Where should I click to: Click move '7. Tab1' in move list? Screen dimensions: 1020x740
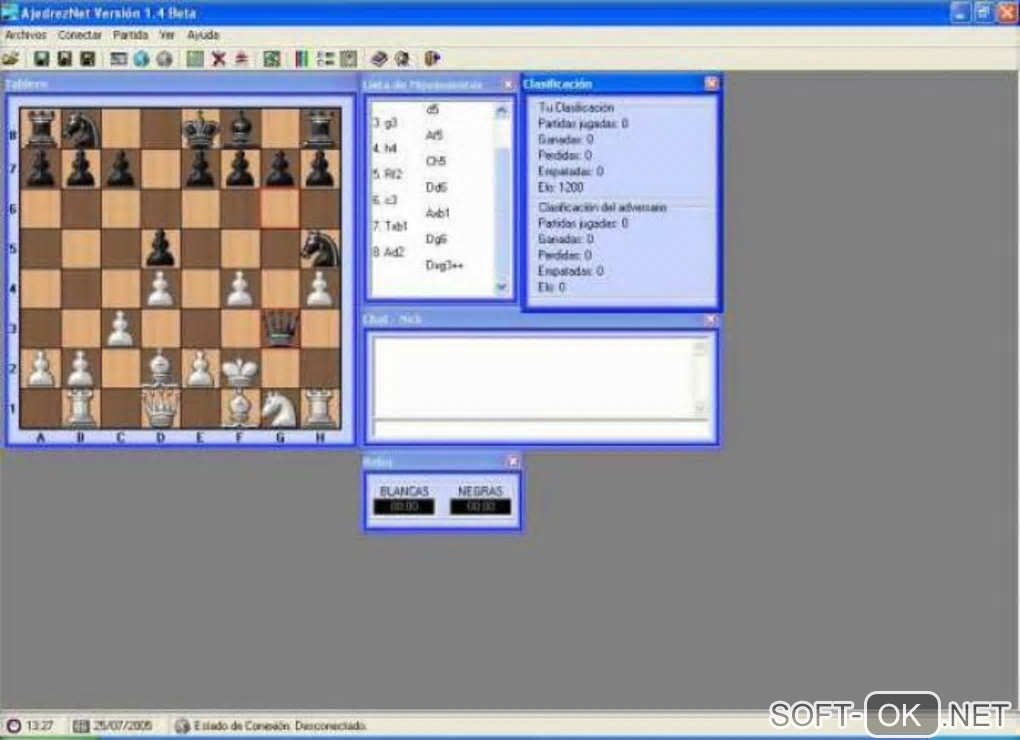point(390,226)
